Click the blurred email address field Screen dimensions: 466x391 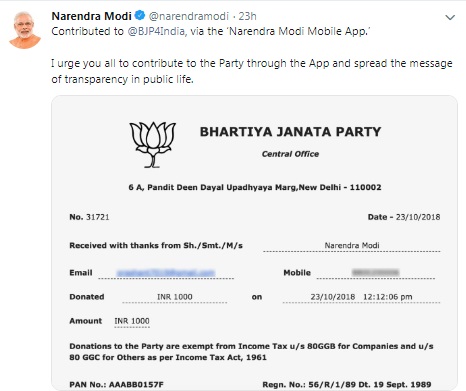click(166, 273)
